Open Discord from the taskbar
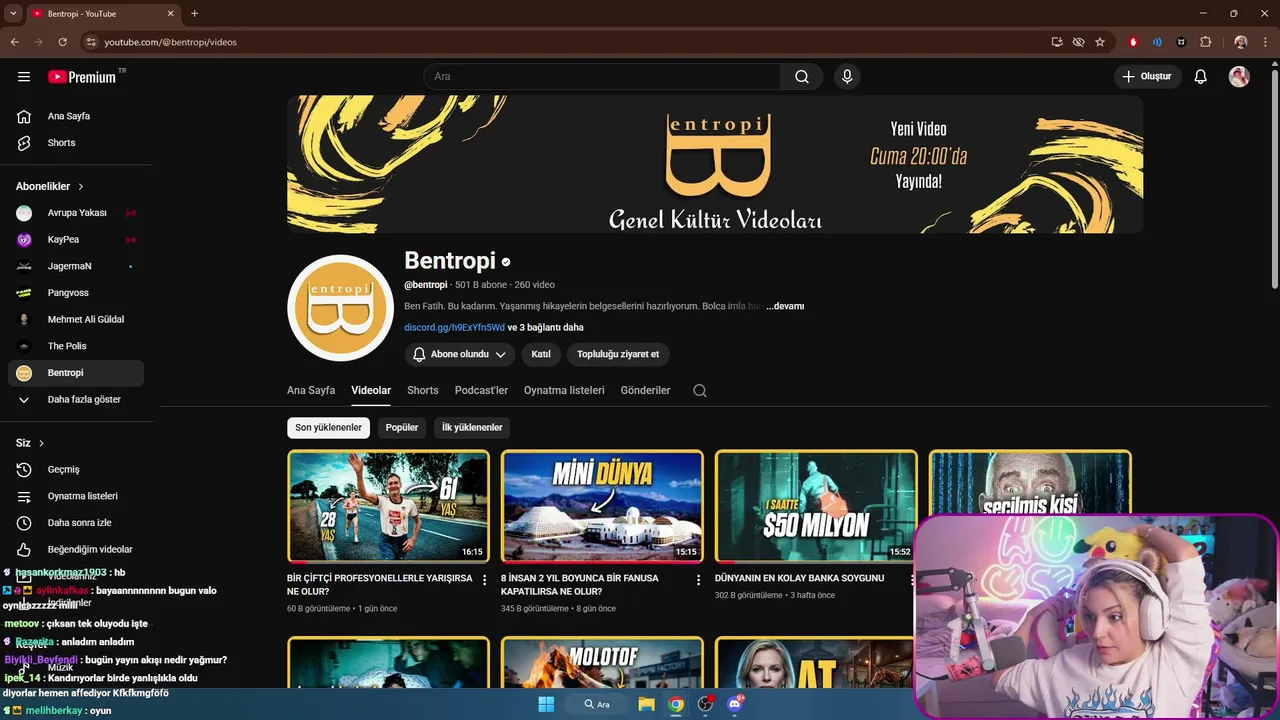The height and width of the screenshot is (720, 1280). tap(735, 704)
